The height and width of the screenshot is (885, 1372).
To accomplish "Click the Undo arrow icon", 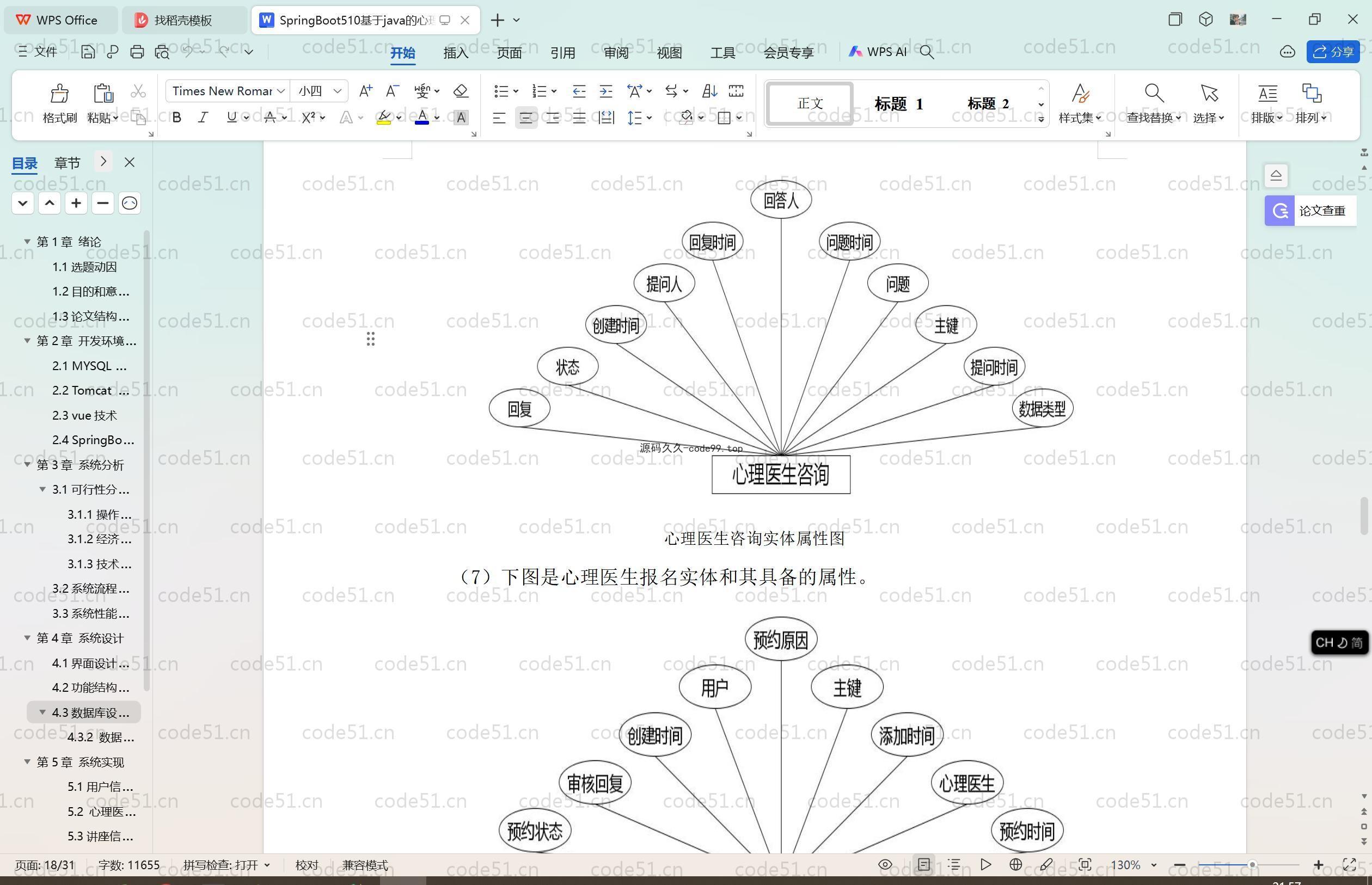I will pyautogui.click(x=188, y=52).
